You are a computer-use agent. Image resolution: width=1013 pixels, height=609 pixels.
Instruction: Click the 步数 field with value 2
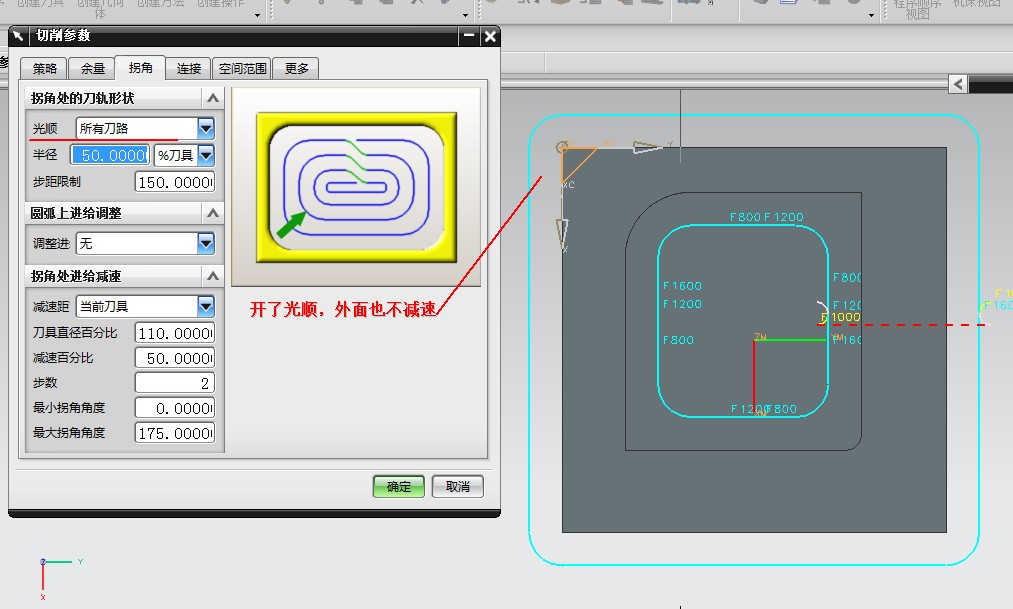(x=175, y=383)
